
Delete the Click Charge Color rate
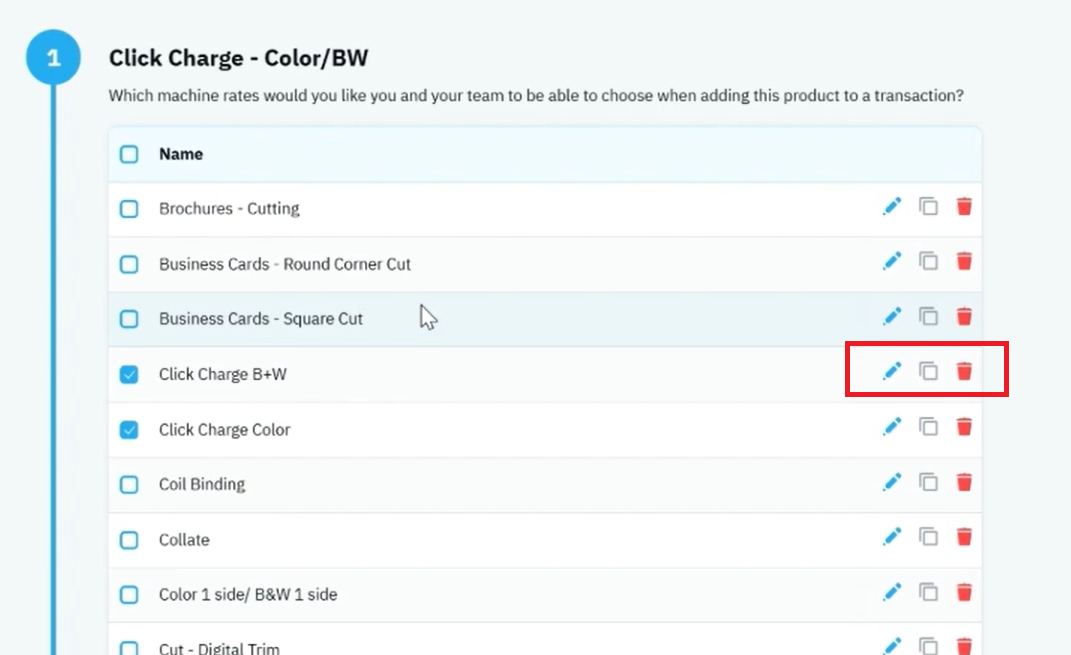click(964, 427)
